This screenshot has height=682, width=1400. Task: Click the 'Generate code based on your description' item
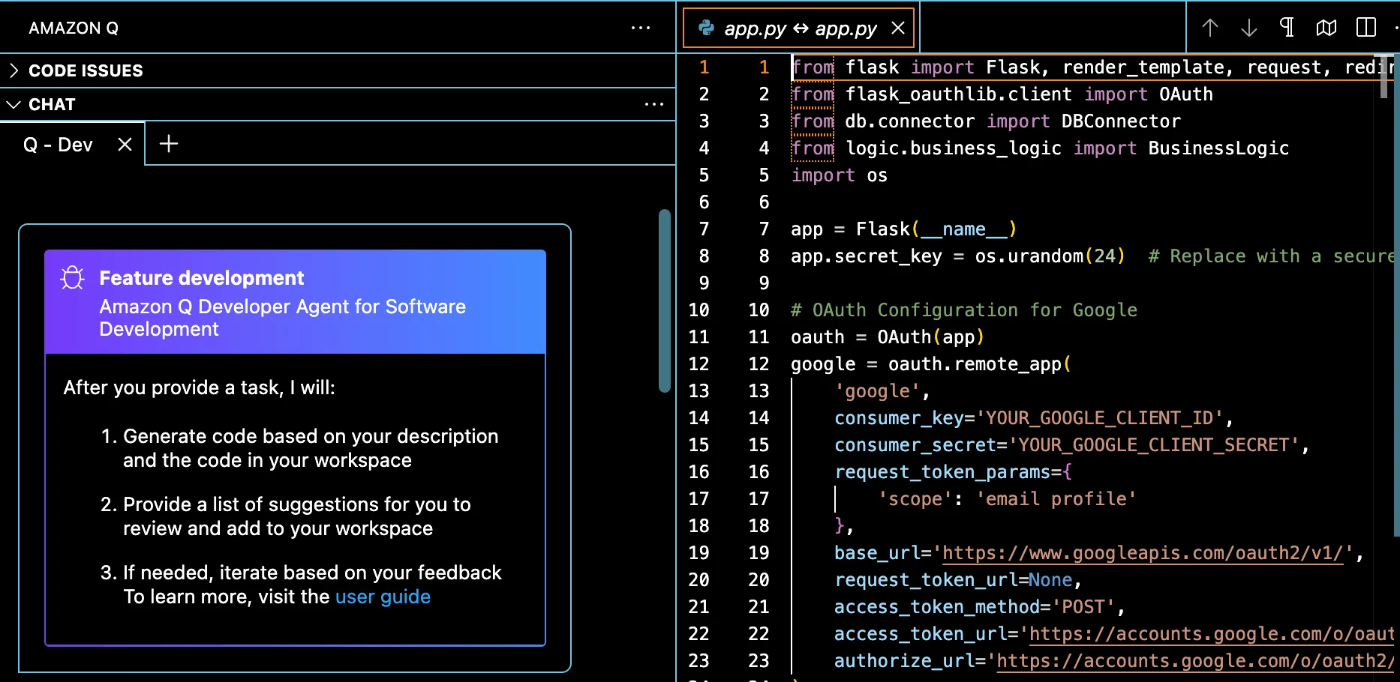[x=311, y=448]
